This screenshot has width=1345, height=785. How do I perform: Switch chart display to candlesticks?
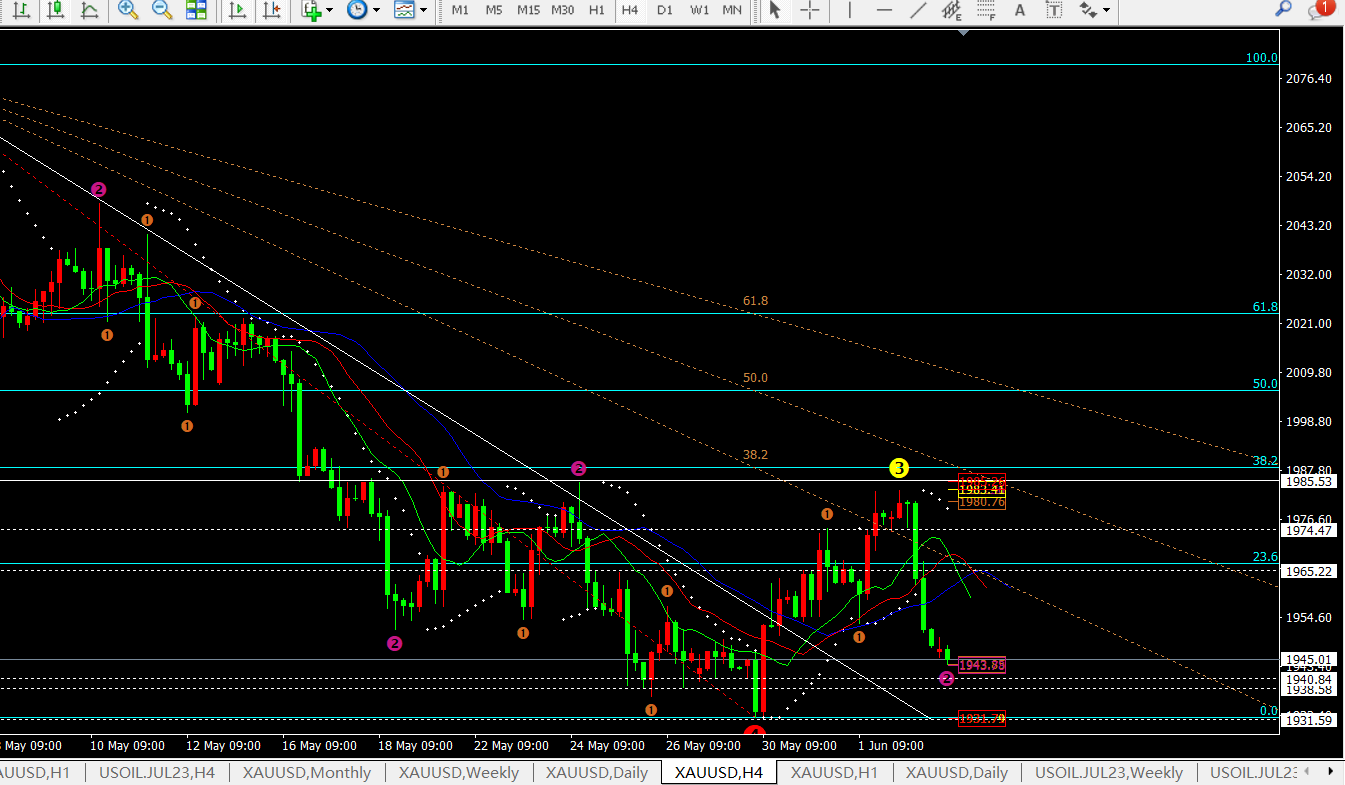[x=56, y=10]
